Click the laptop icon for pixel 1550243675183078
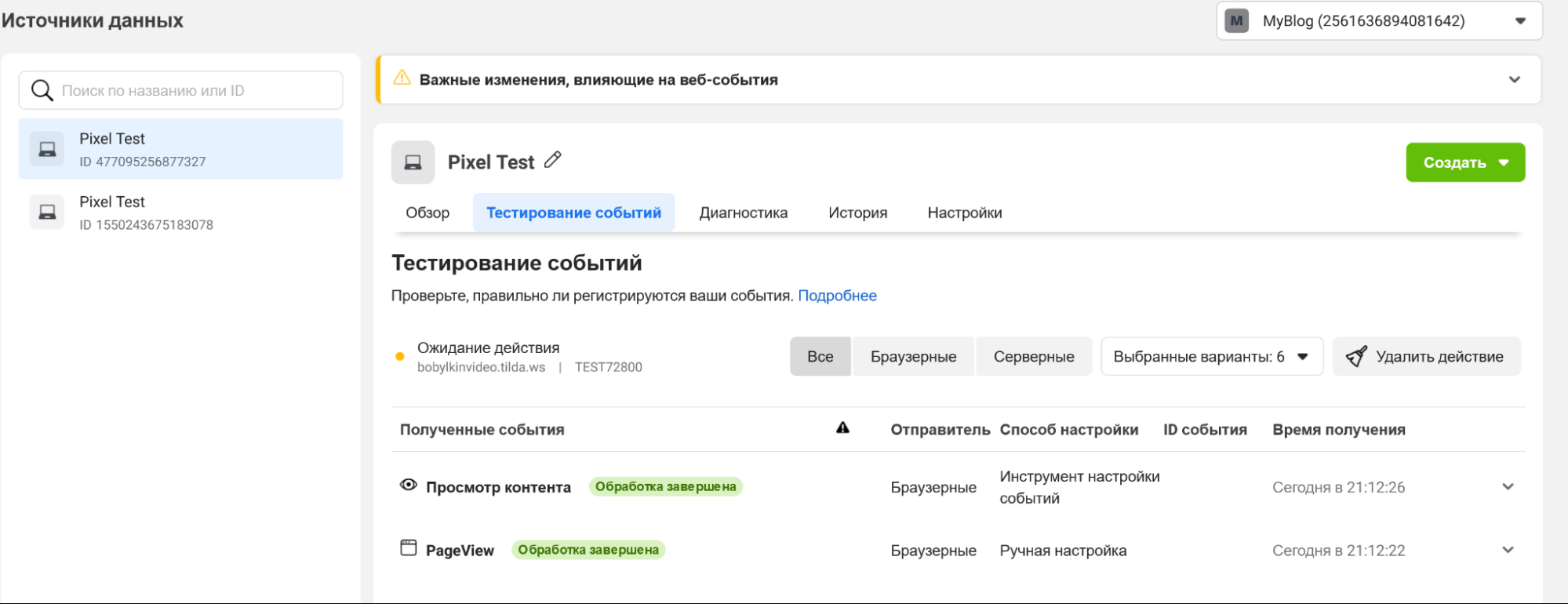Screen dimensions: 1568x604 point(47,212)
